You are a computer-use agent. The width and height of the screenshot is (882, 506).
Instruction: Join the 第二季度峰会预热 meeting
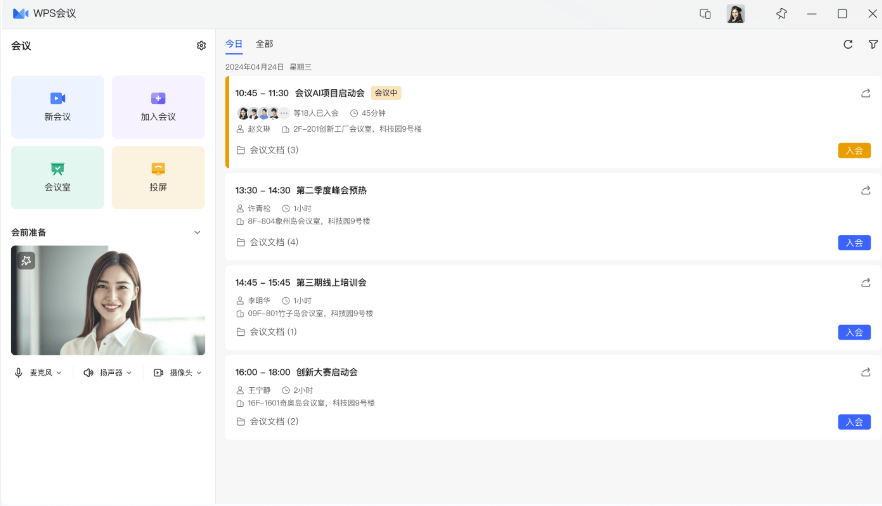coord(854,242)
